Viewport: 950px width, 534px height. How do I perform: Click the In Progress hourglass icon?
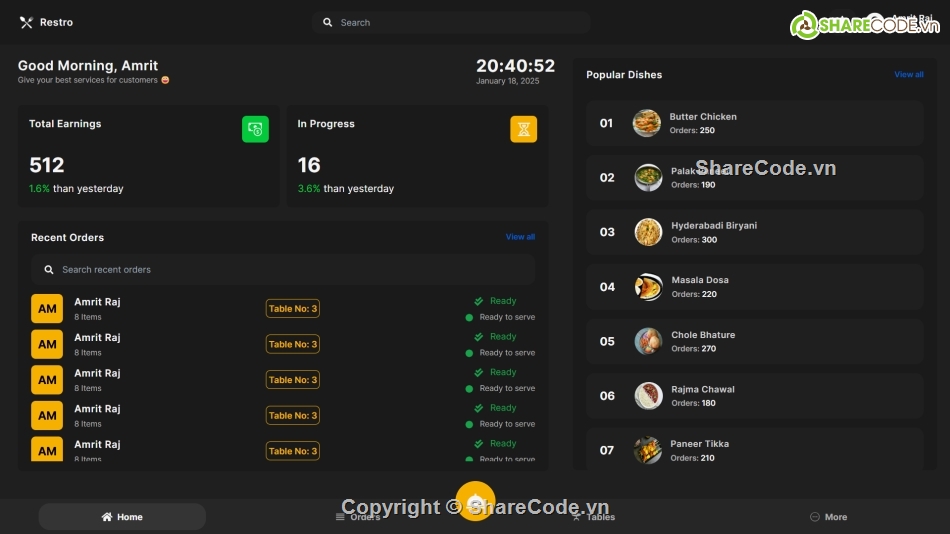tap(524, 129)
